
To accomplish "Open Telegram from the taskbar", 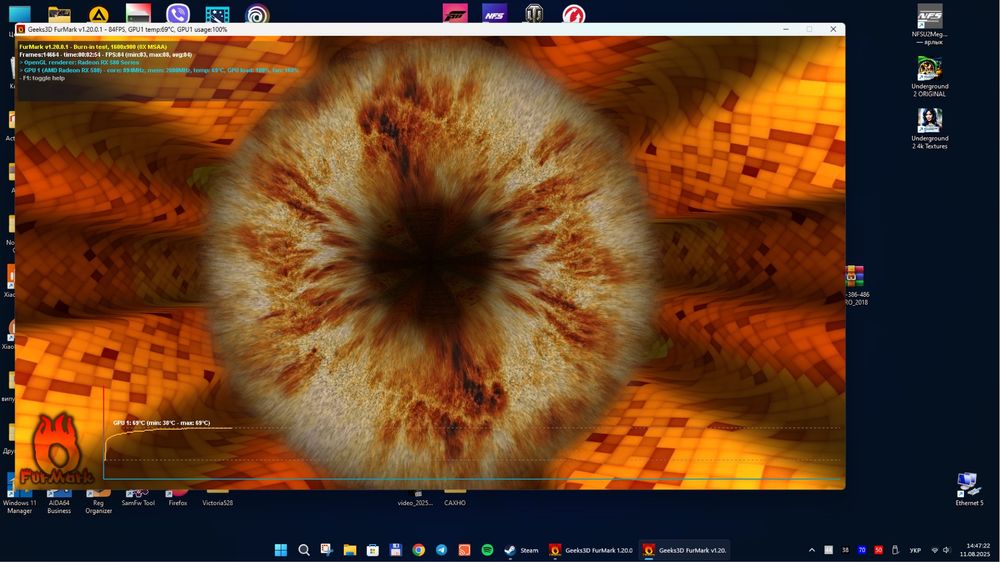I will click(x=441, y=550).
